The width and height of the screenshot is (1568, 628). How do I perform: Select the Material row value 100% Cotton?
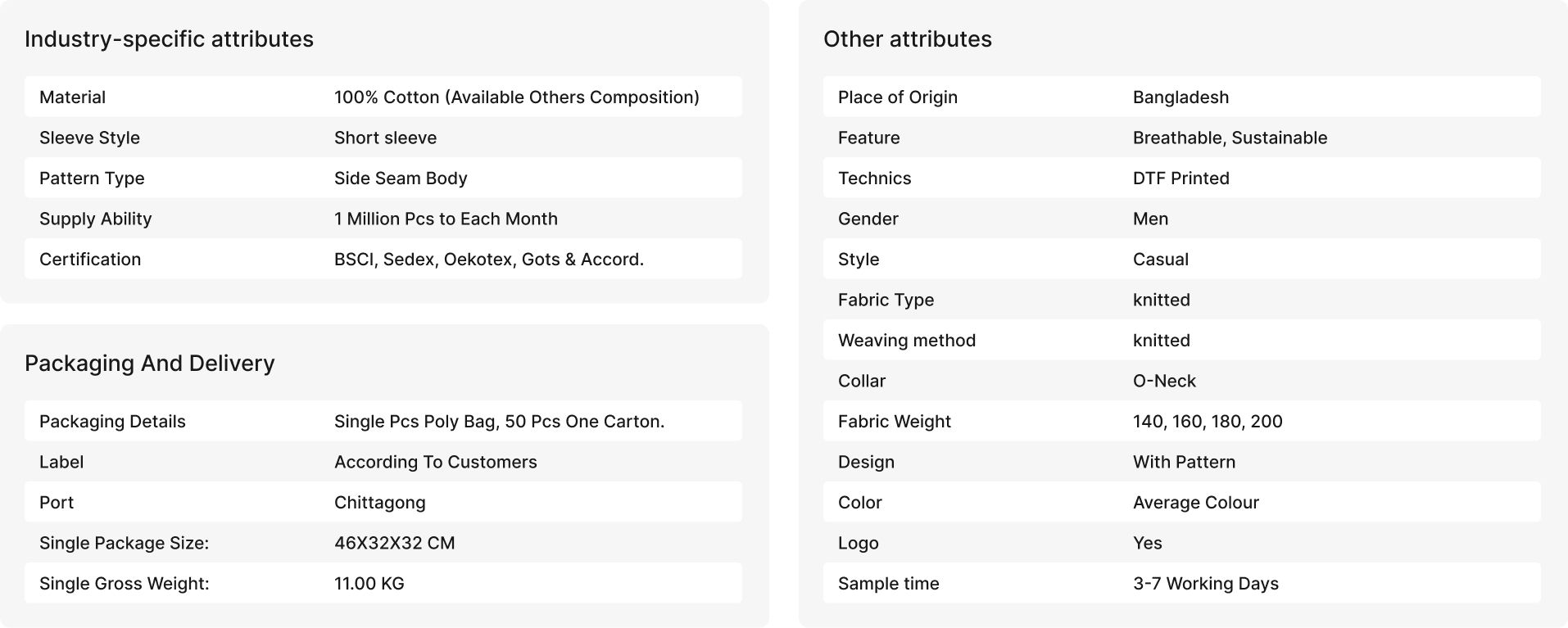coord(517,97)
